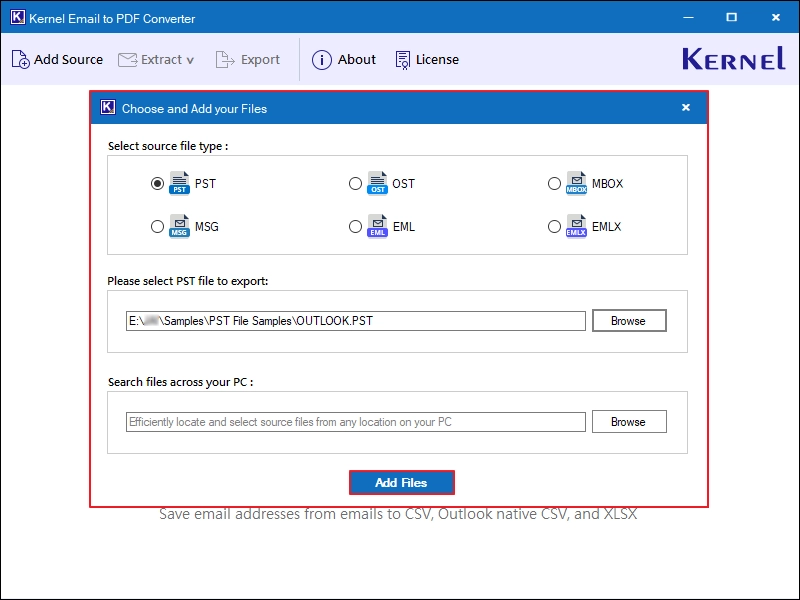Close the Kernel Email to PDF Converter window
This screenshot has height=600, width=800.
pos(776,17)
